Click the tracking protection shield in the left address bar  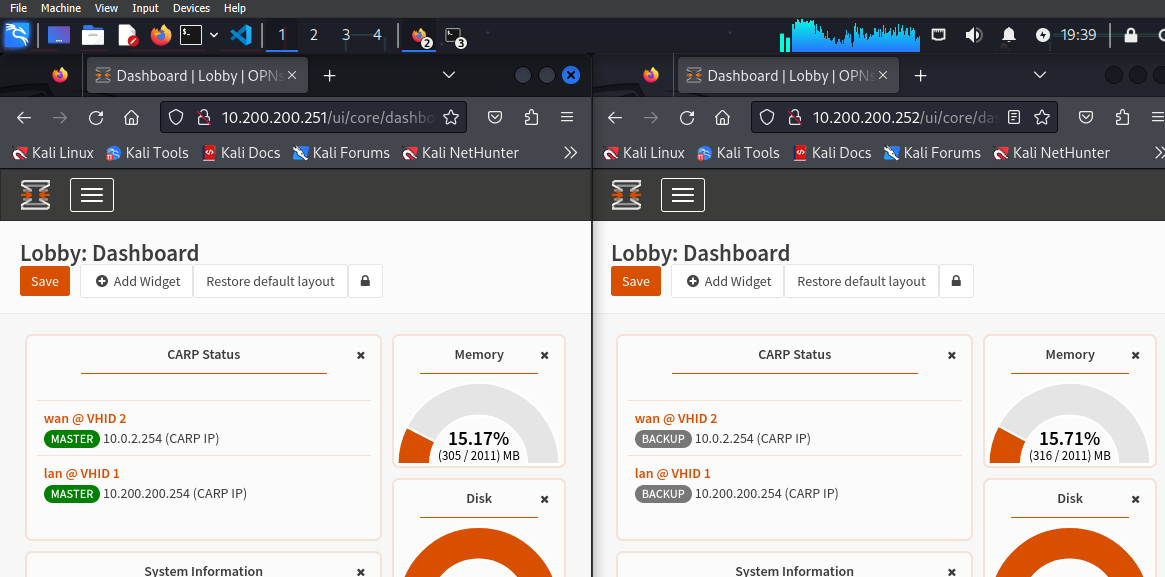coord(175,117)
